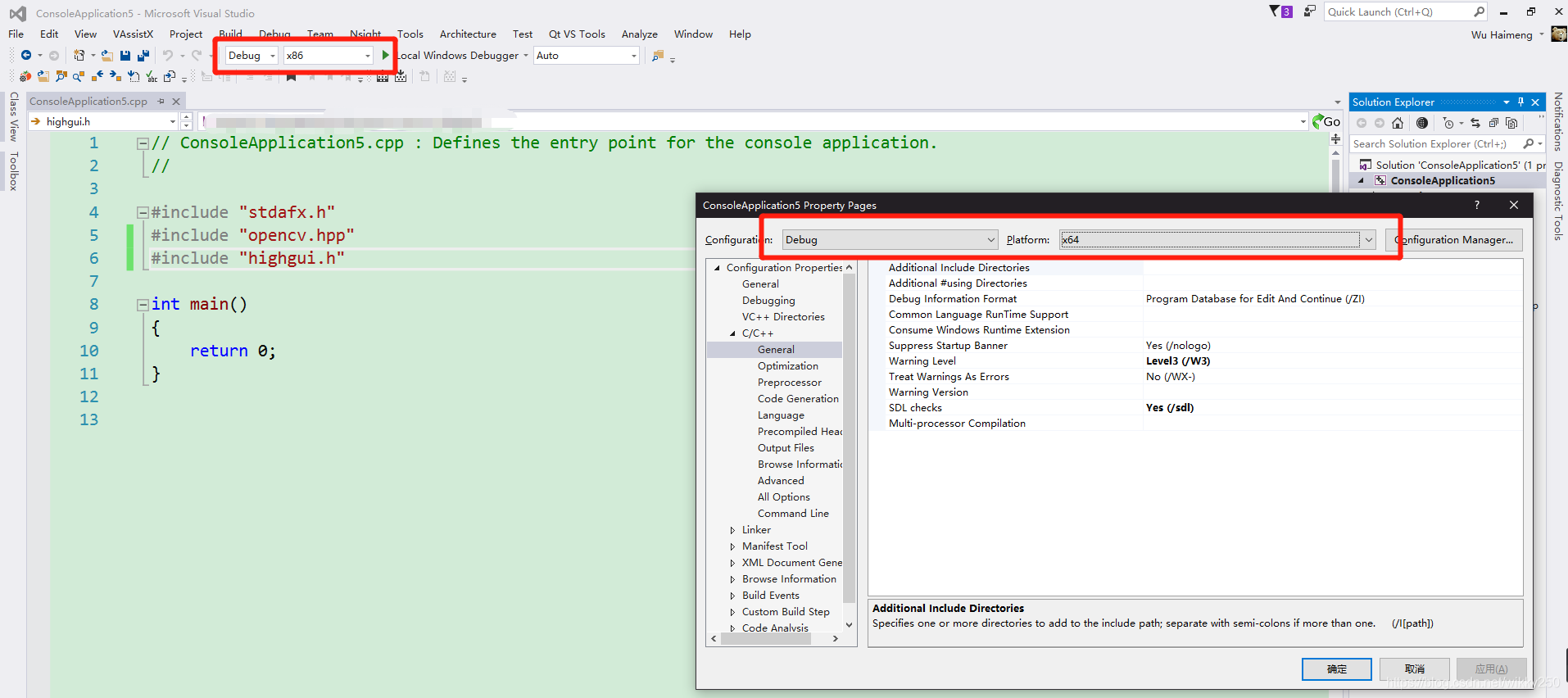Pin the ConsoleApplication5.cpp tab
Viewport: 1568px width, 698px height.
pyautogui.click(x=161, y=102)
